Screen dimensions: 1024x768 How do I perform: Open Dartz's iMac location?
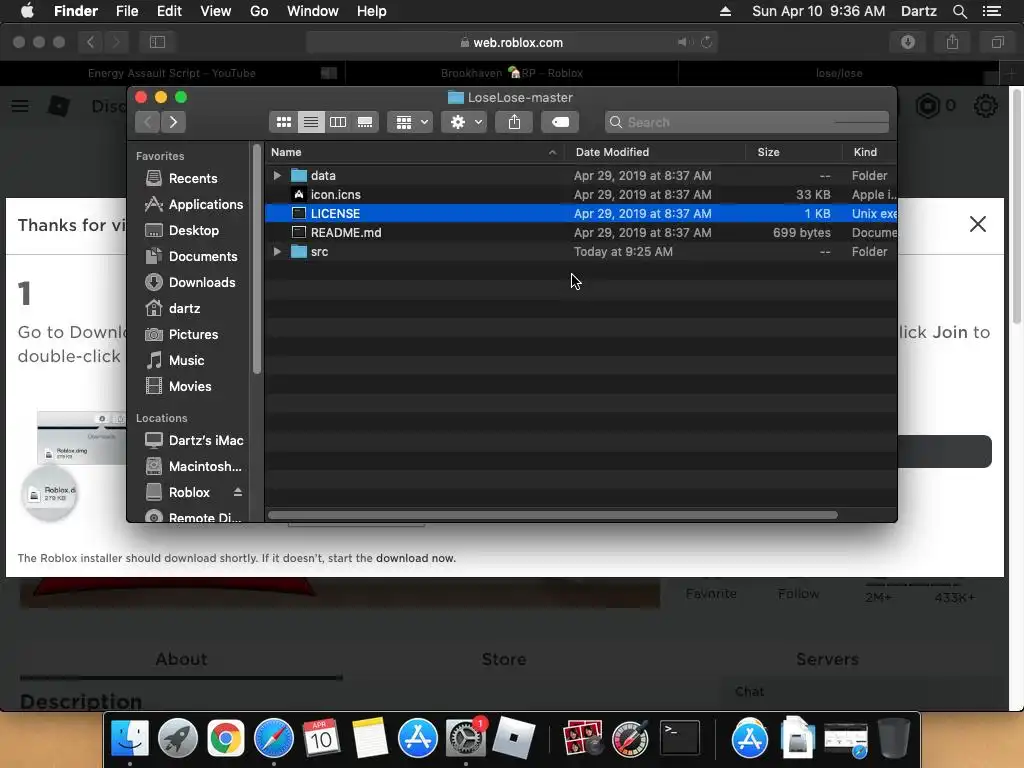[x=194, y=440]
